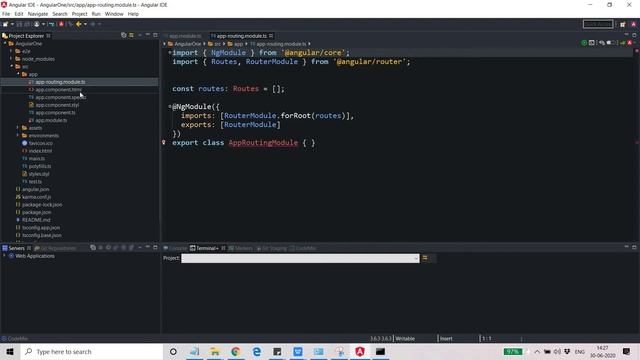Toggle Link with Editor in Project Explorer
Screen dimensions: 640x360
click(x=131, y=36)
